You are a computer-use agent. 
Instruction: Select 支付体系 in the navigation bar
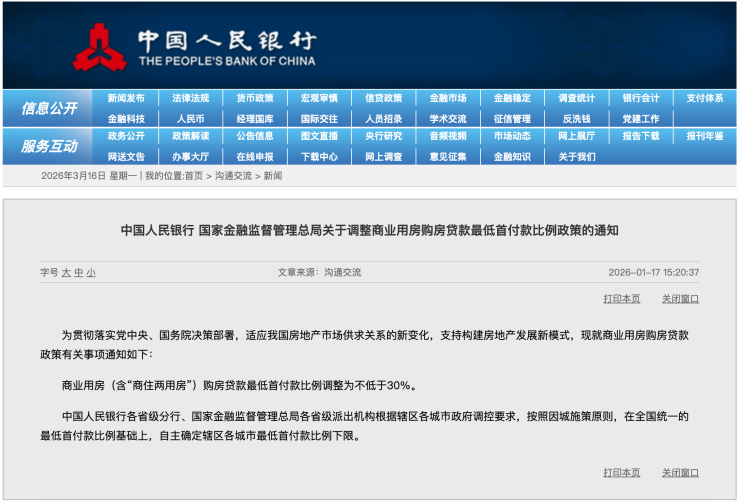704,98
